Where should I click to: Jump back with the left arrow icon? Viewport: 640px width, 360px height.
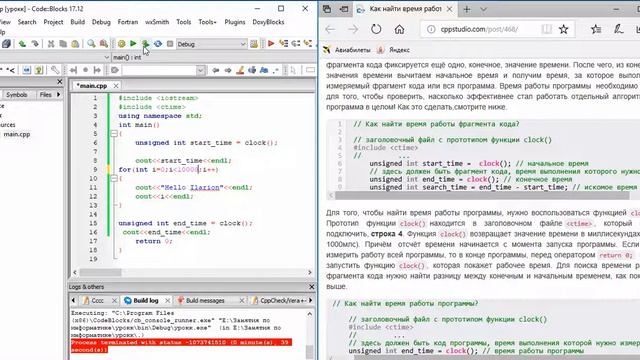[x=216, y=70]
